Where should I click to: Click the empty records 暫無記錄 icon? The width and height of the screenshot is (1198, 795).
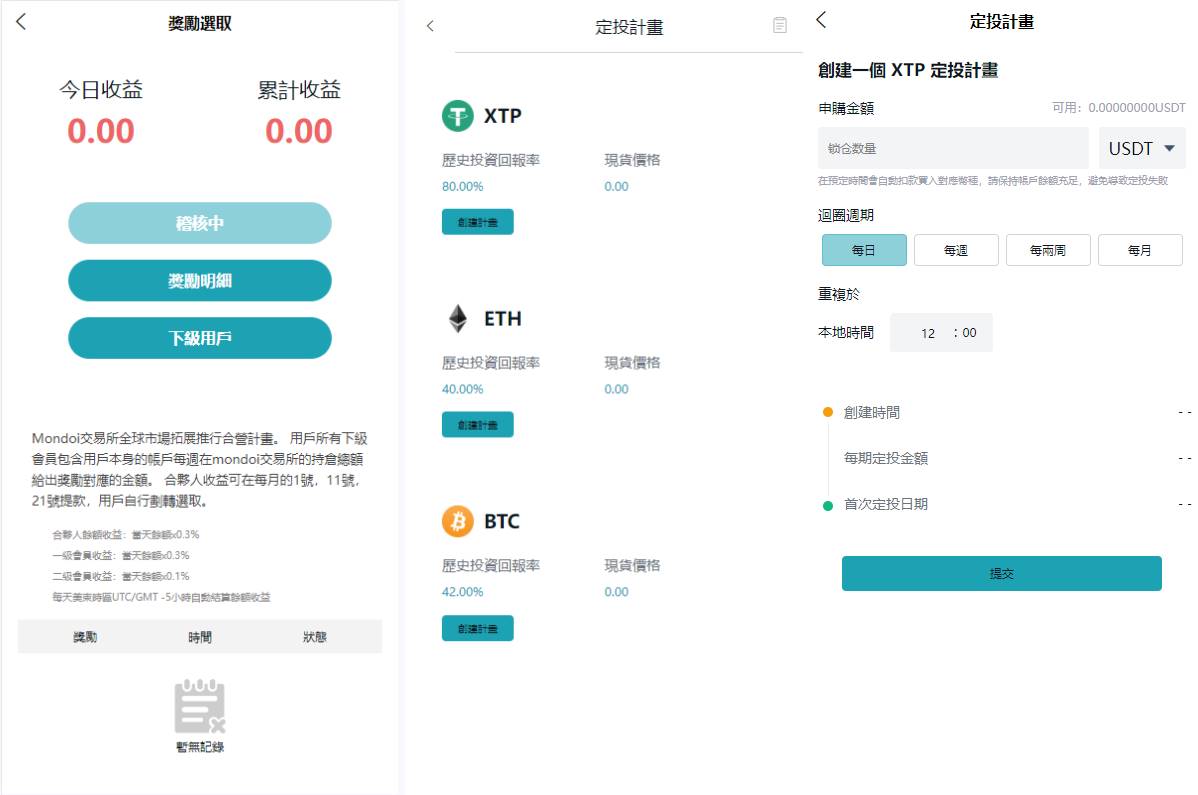(200, 706)
